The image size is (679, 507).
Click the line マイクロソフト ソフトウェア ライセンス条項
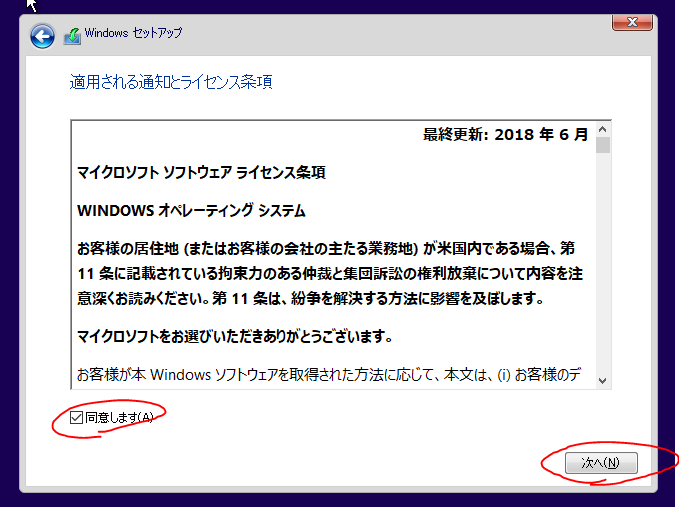201,173
